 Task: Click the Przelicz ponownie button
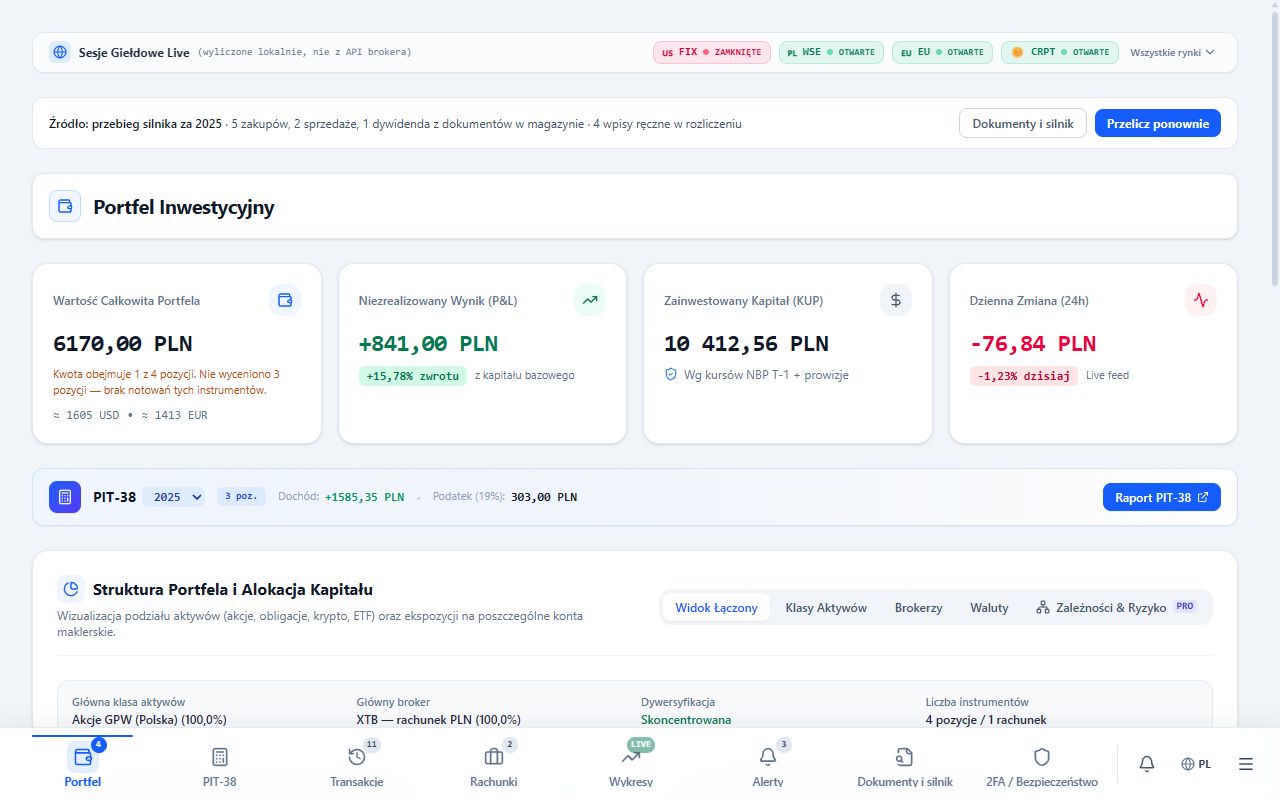[1158, 124]
